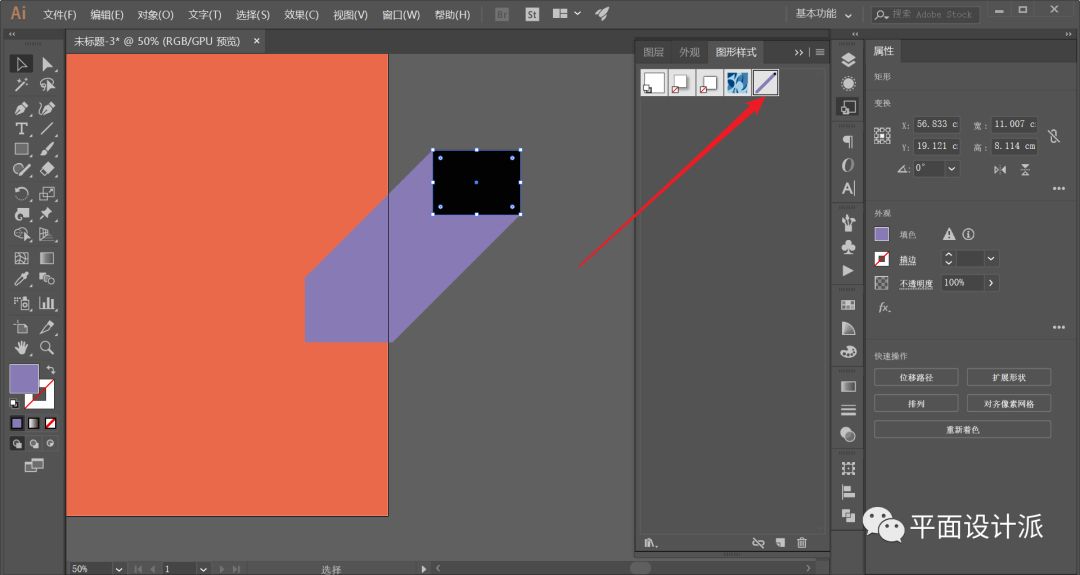The image size is (1080, 575).
Task: Apply the purple diagonal line graphic style
Action: click(x=765, y=83)
